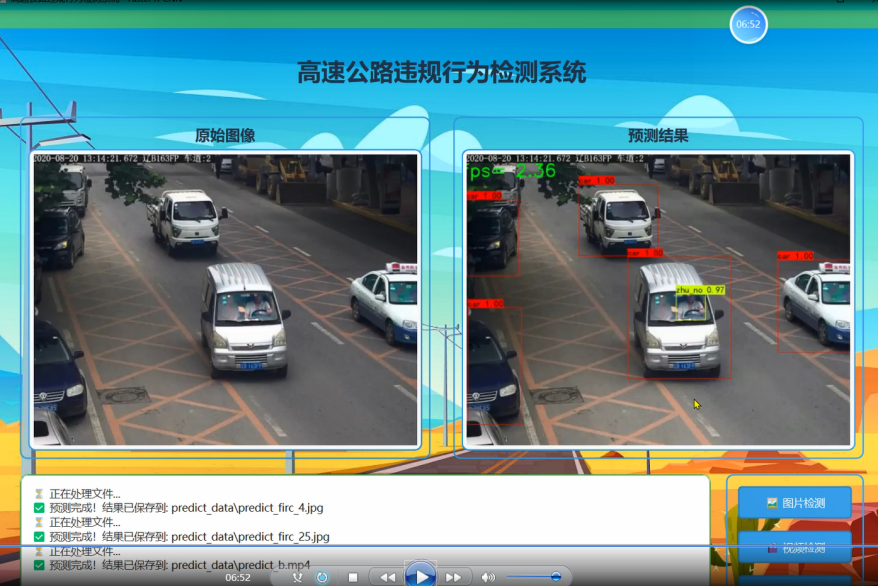Click the green fps 2.36 overlay text
Viewport: 879px width, 586px height.
click(511, 170)
